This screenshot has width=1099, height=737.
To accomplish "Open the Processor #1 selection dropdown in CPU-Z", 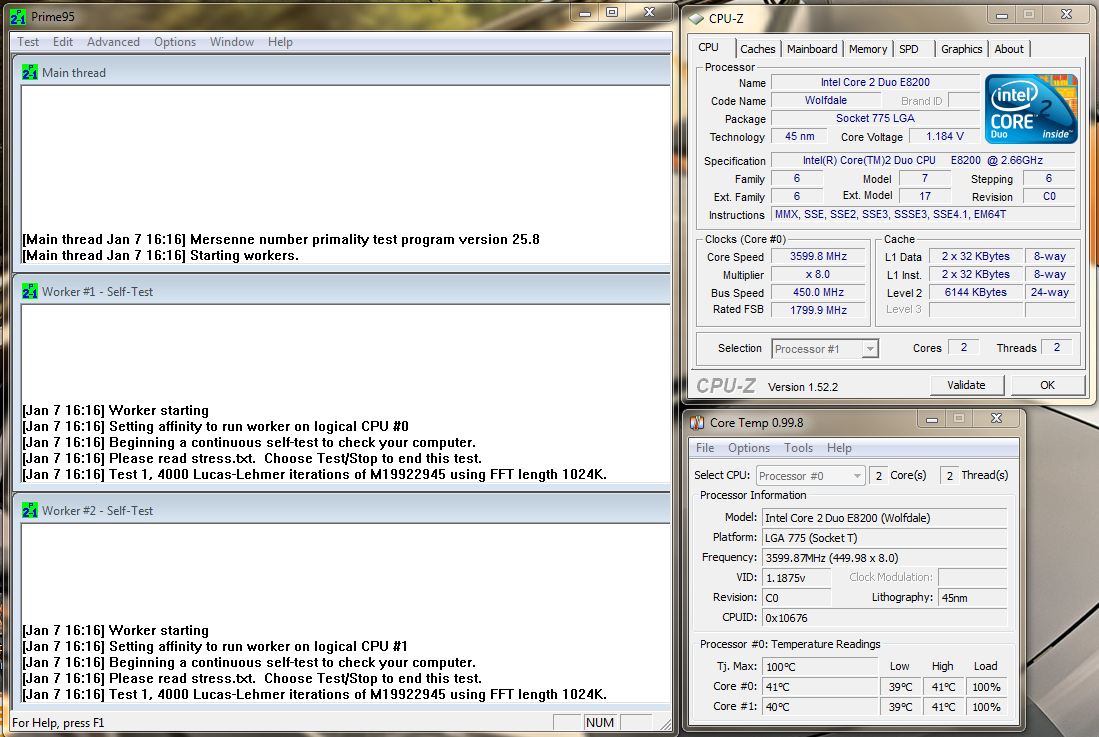I will click(825, 349).
